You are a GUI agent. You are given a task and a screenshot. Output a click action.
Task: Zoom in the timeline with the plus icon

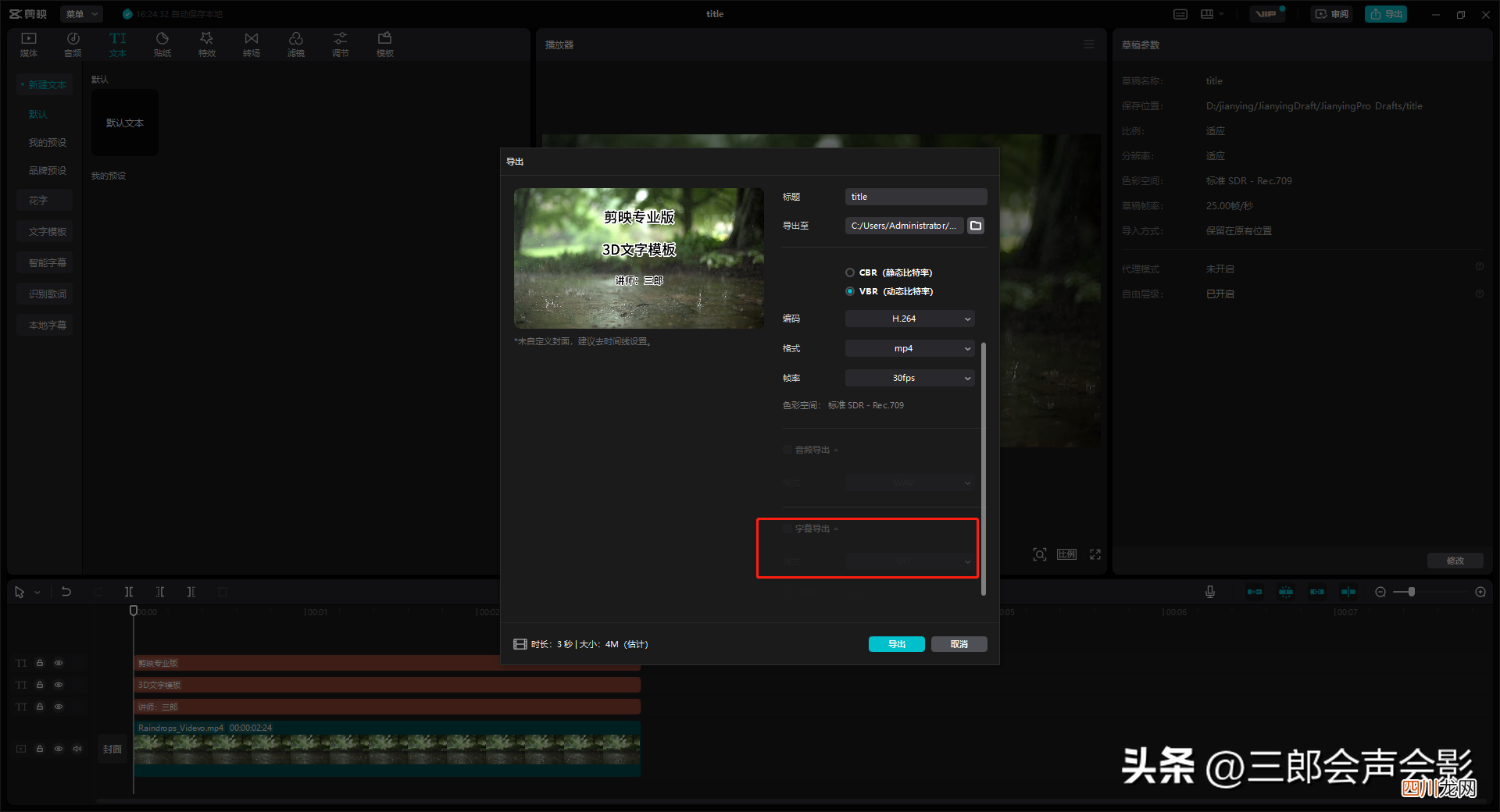pos(1480,592)
